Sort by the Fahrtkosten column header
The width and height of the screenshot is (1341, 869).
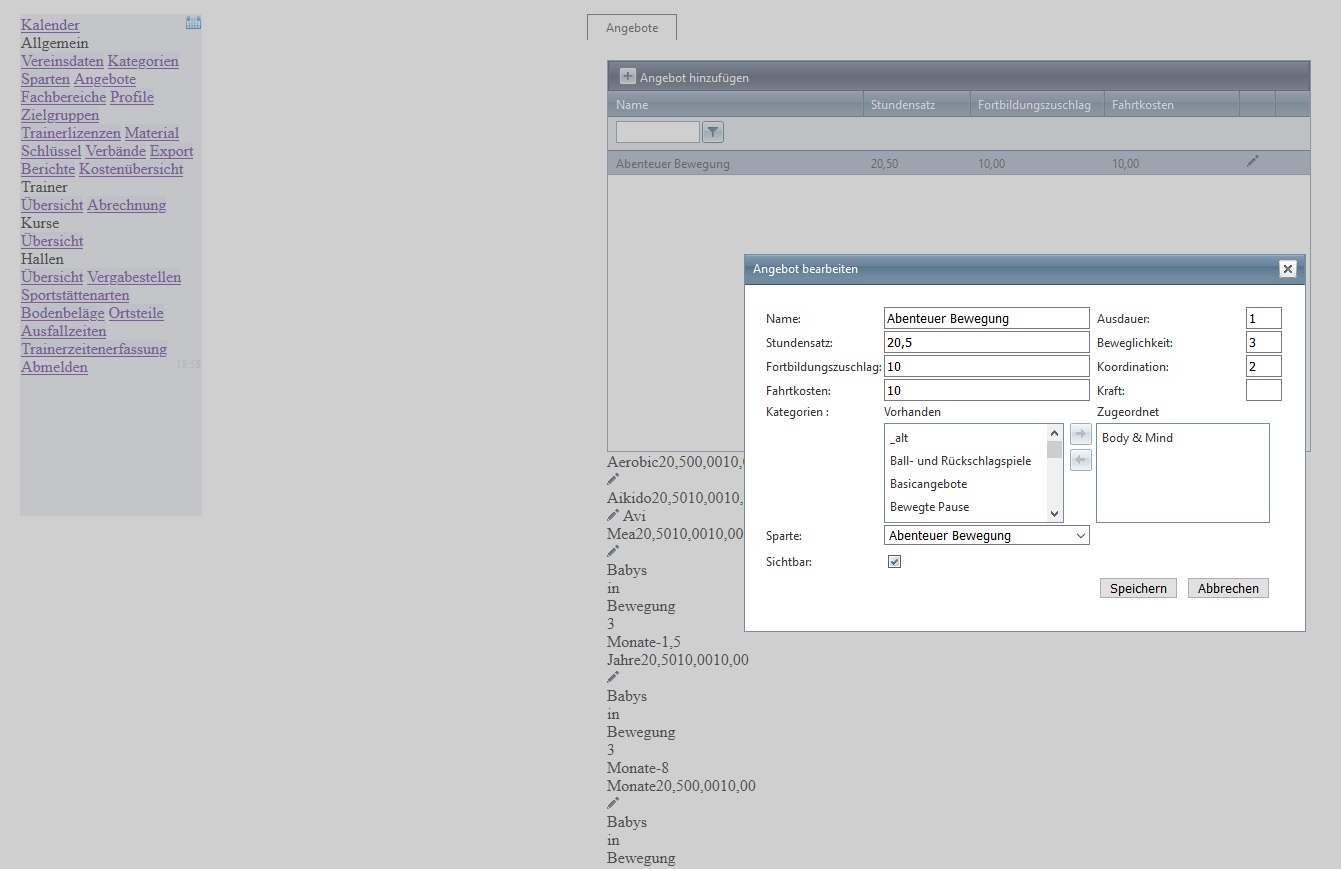click(1172, 105)
